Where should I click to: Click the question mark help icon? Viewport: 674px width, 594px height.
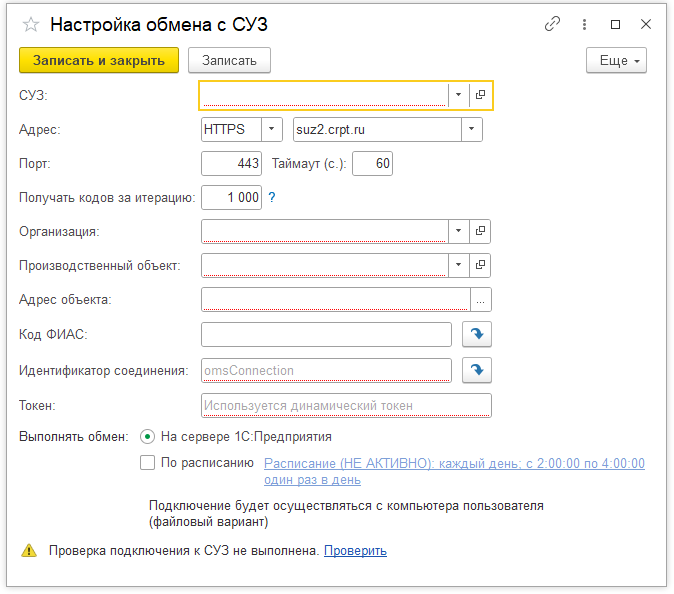point(272,197)
